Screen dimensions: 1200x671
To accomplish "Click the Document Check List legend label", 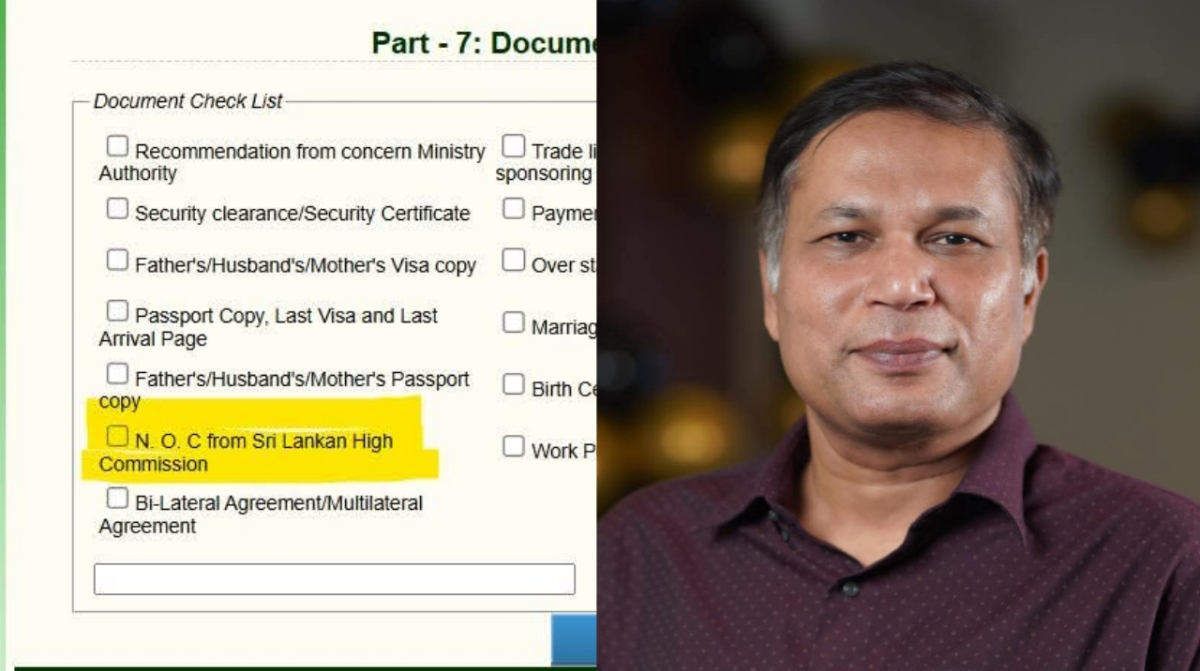I will (188, 101).
